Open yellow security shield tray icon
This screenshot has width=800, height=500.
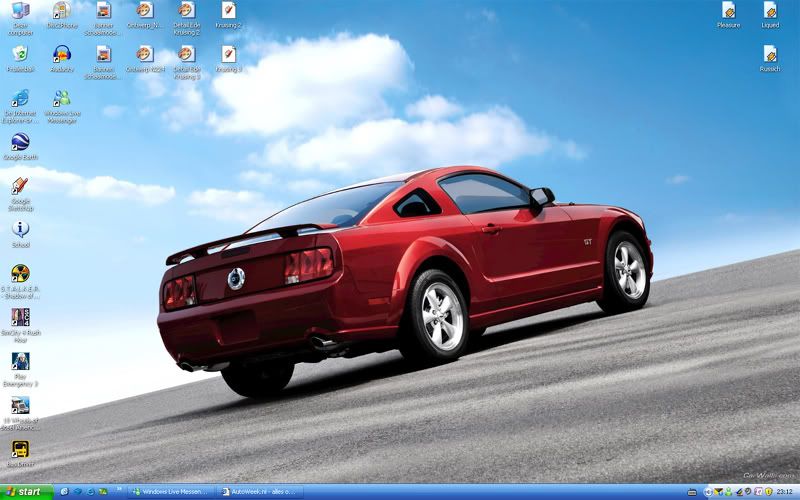tap(768, 492)
